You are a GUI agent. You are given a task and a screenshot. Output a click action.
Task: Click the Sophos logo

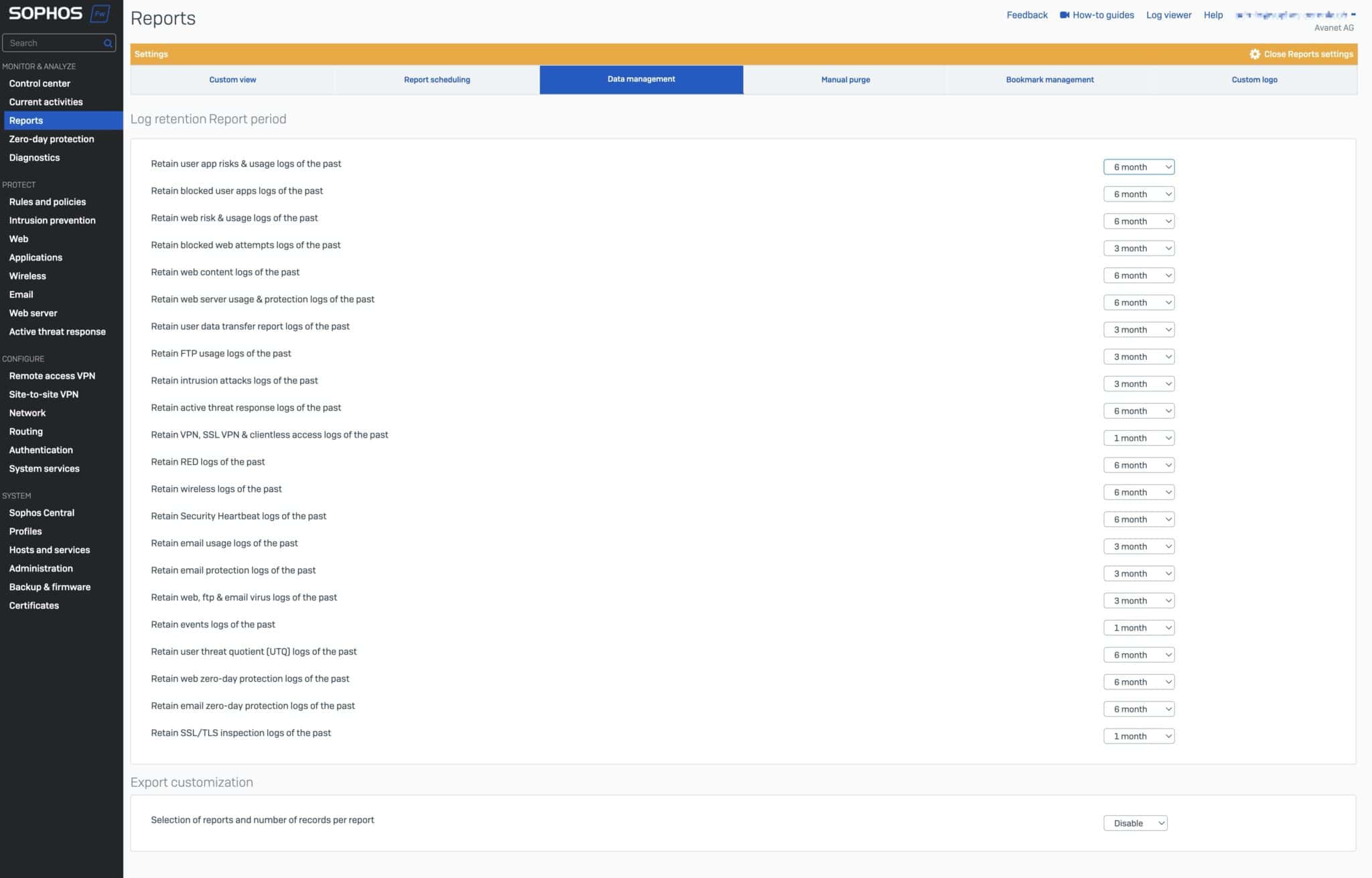(x=44, y=12)
